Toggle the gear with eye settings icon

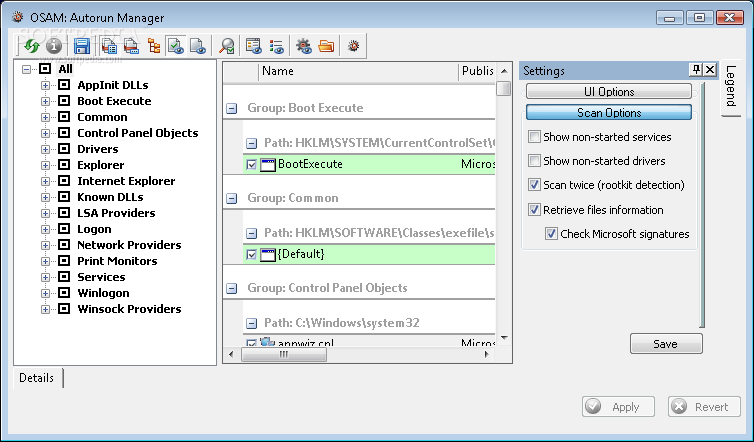(x=304, y=46)
